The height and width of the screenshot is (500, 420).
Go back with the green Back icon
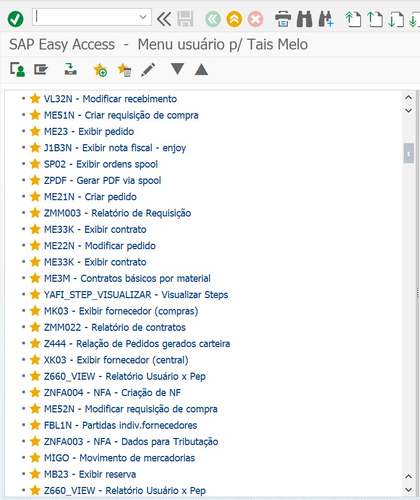pos(213,19)
